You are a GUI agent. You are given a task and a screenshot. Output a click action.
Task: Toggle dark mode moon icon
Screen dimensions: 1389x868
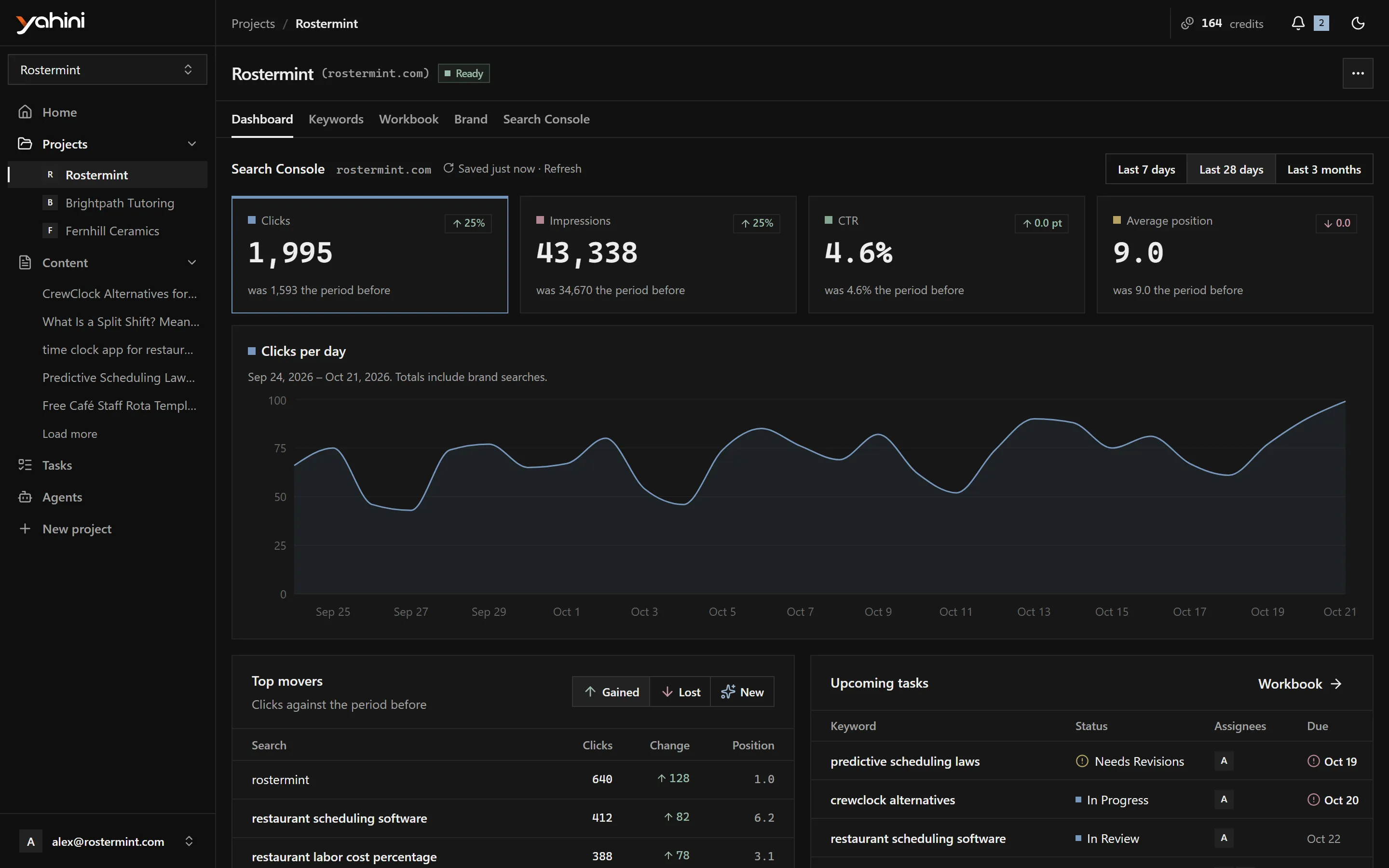(1358, 23)
